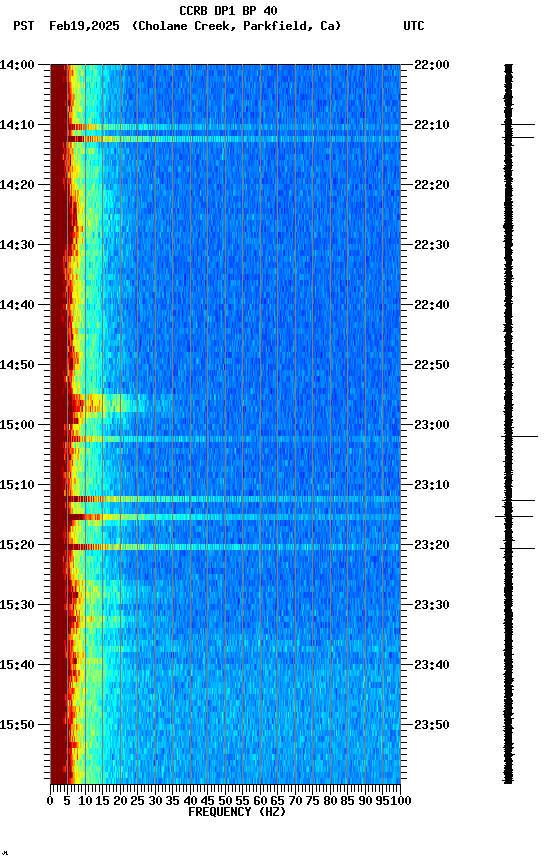Click the spectrogram event band near 15:02
This screenshot has height=864, width=552.
click(225, 439)
